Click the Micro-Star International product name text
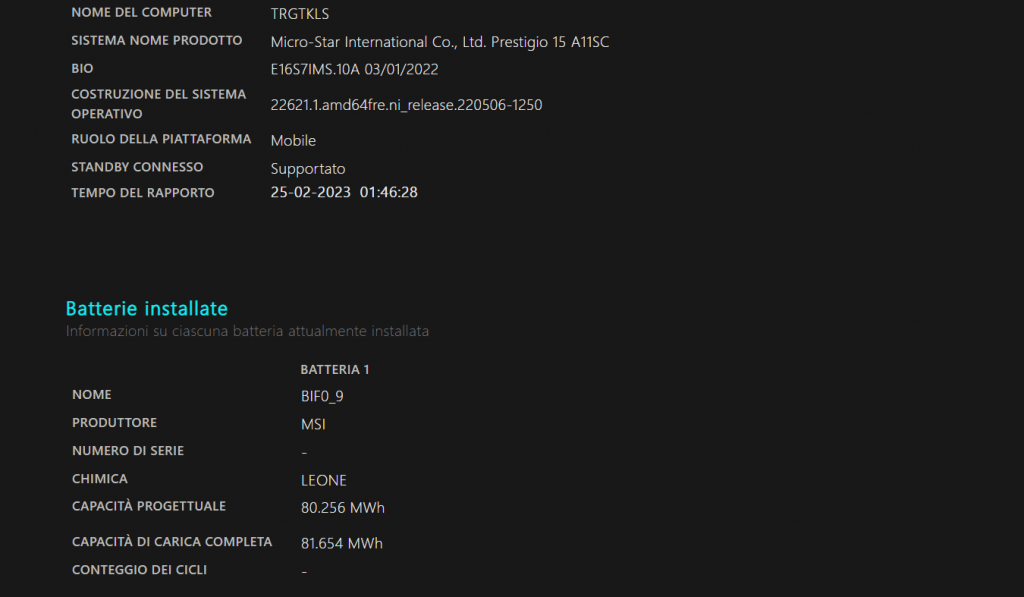Screen dimensions: 1024x597 click(x=440, y=42)
